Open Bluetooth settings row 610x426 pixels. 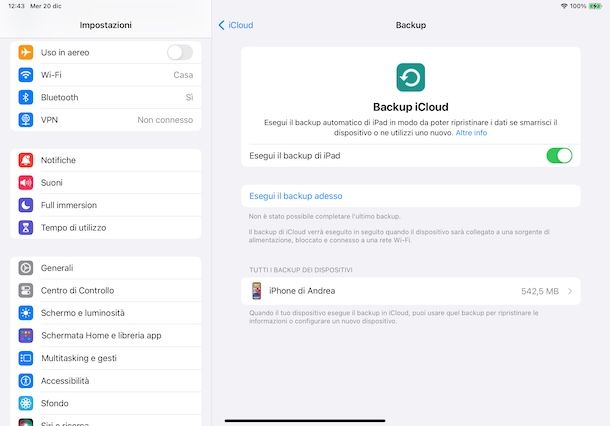tap(106, 97)
